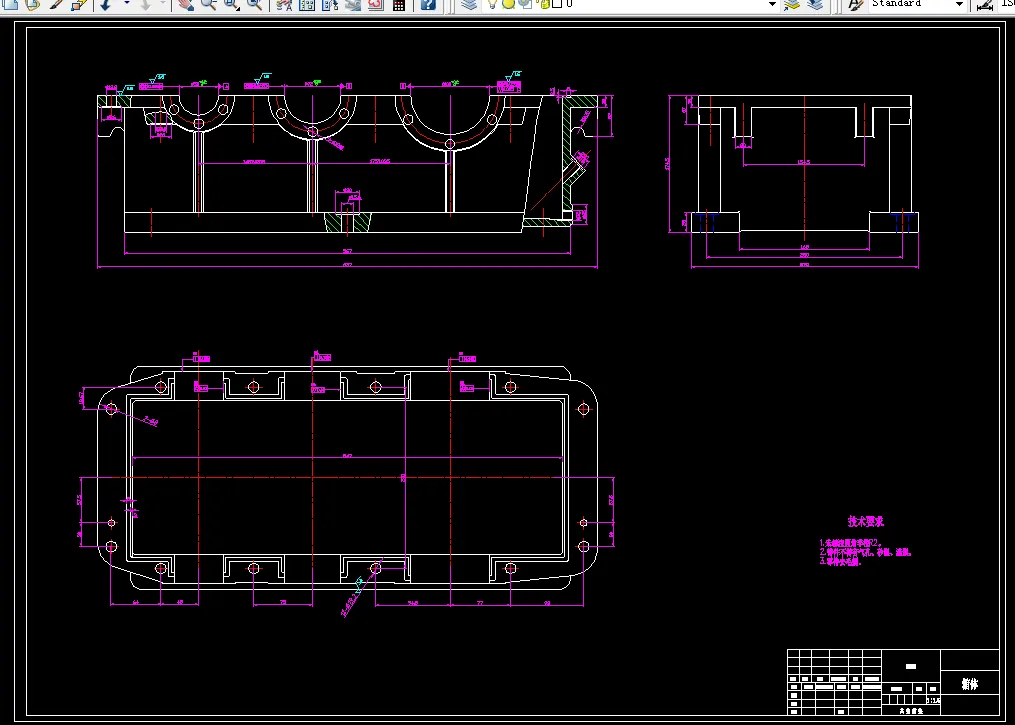
Task: Click the greyed Redo arrow icon
Action: 145,4
